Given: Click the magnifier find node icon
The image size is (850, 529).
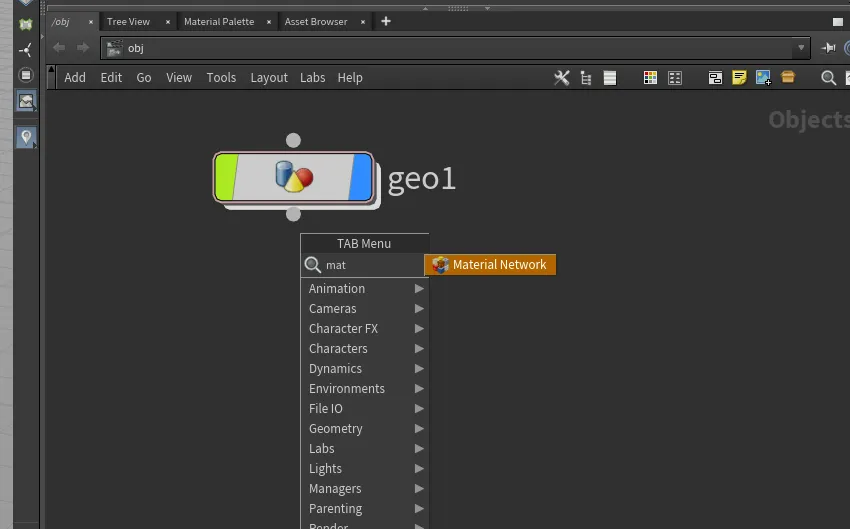Looking at the screenshot, I should (828, 78).
